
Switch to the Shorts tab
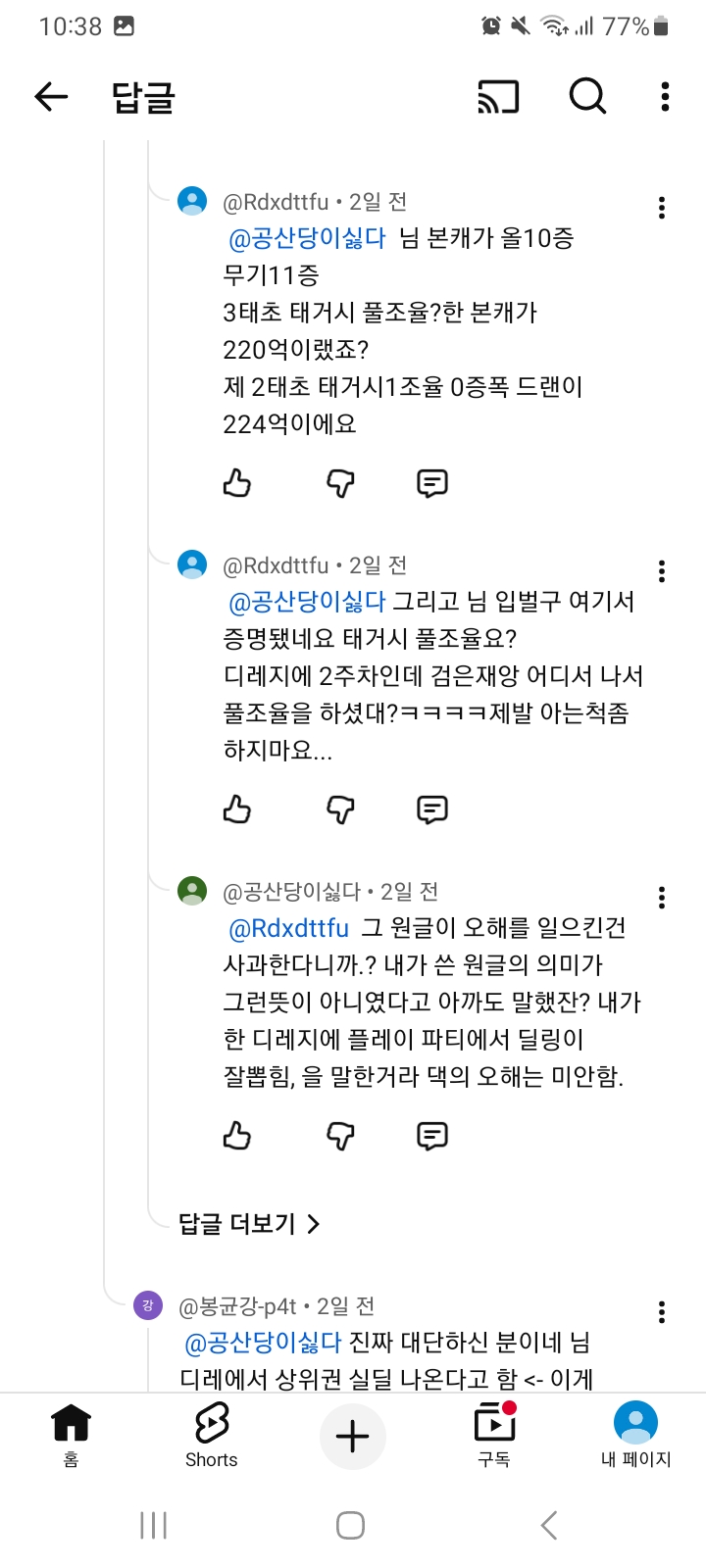(212, 1435)
